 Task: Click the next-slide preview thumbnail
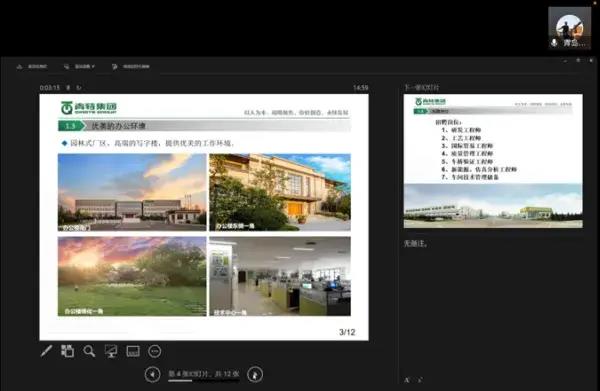[493, 161]
